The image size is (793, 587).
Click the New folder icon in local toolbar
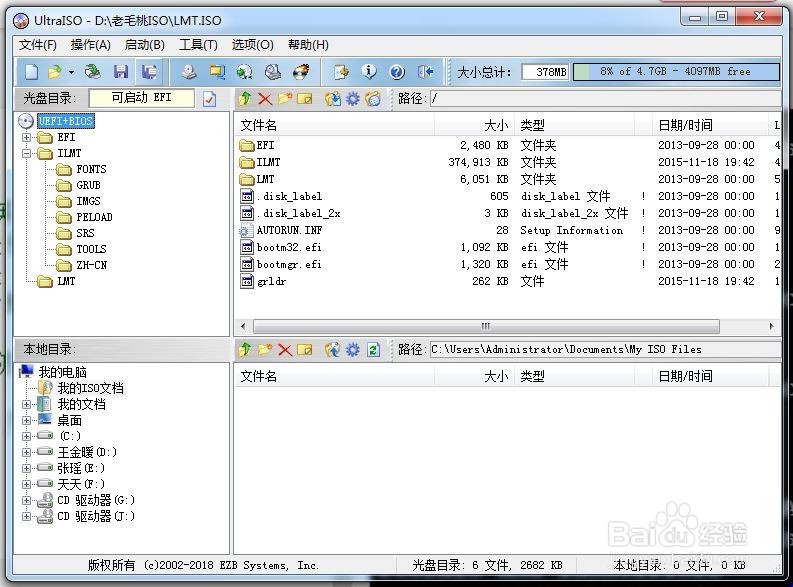tap(265, 349)
